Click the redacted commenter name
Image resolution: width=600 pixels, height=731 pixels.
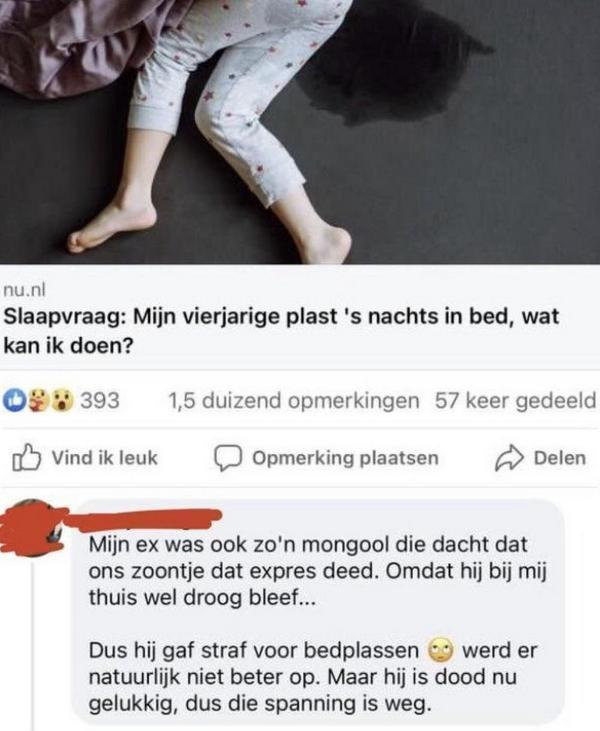tap(145, 521)
